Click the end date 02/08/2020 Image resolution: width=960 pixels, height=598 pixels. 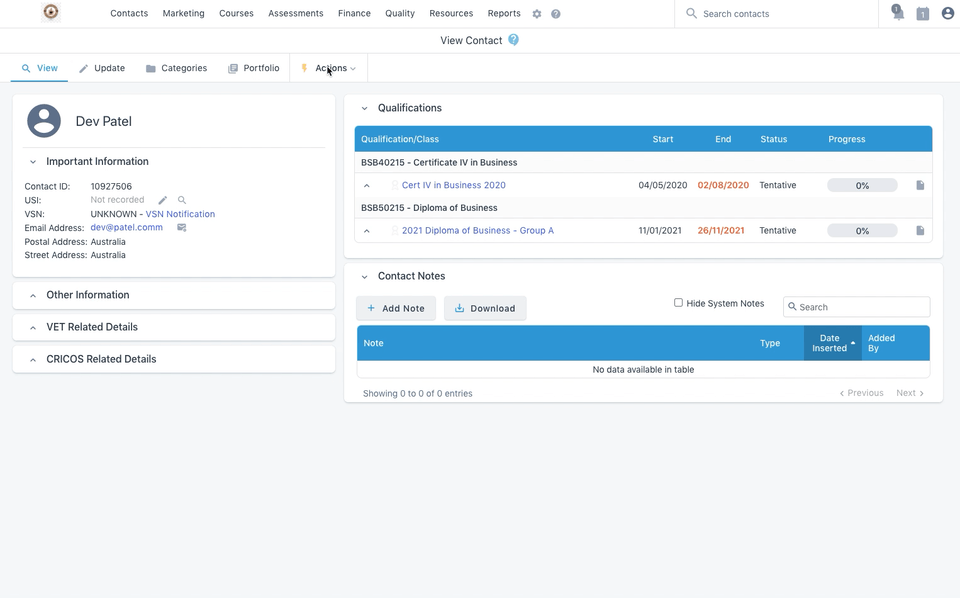tap(723, 185)
